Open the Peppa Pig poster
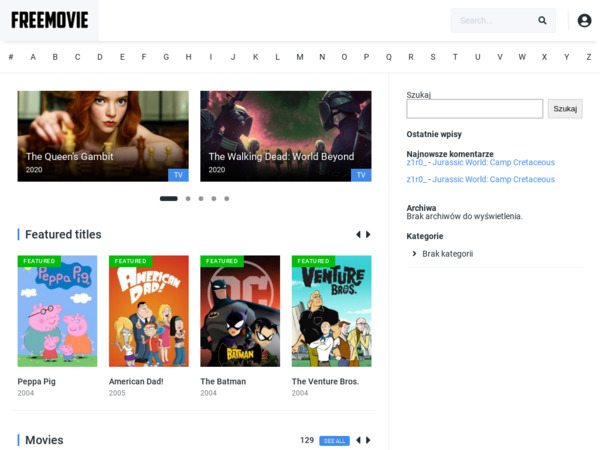Viewport: 600px width, 450px height. click(x=57, y=311)
